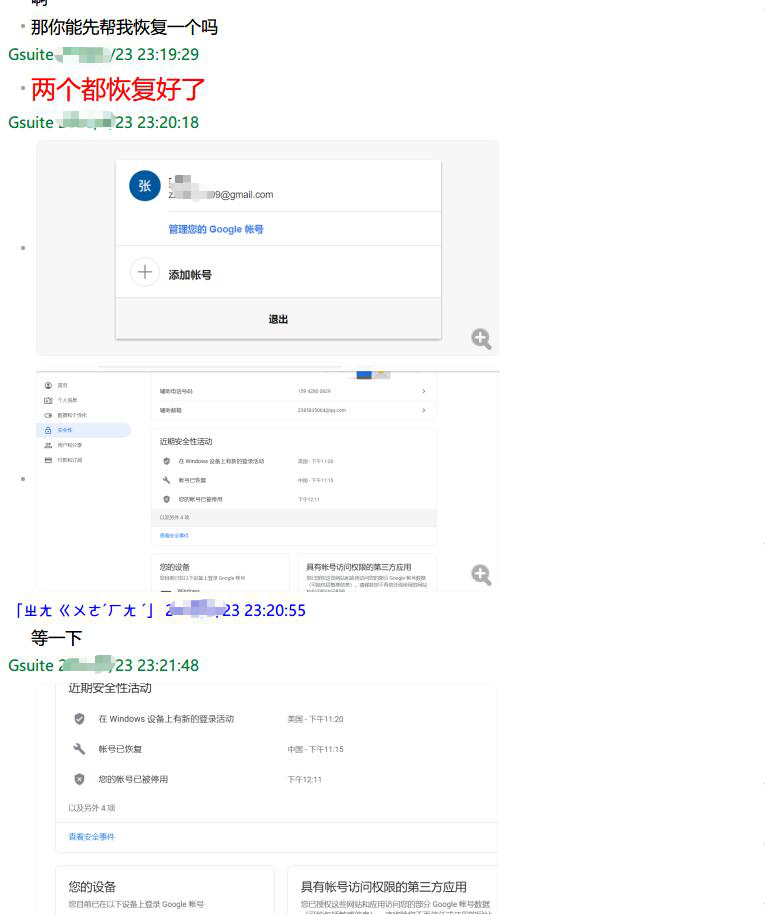Click the plus icon beside 添加帐号
Screen dimensions: 765x915
145,272
